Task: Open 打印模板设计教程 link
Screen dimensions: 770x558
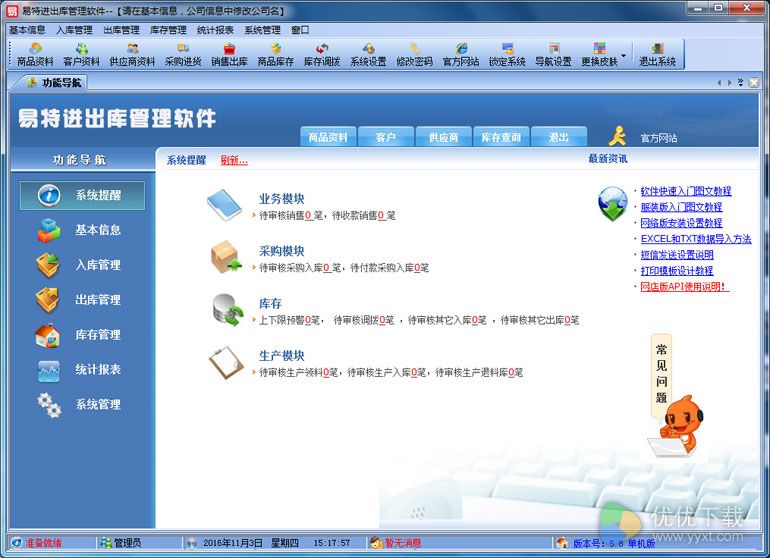Action: click(x=677, y=271)
